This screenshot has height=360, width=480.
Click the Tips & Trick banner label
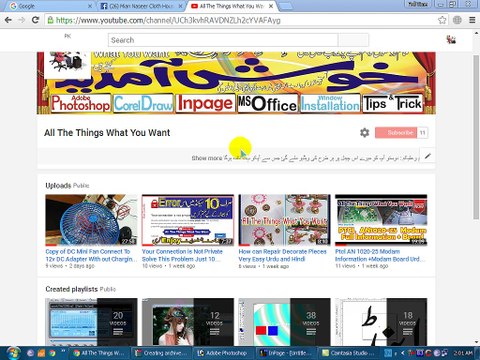point(392,103)
